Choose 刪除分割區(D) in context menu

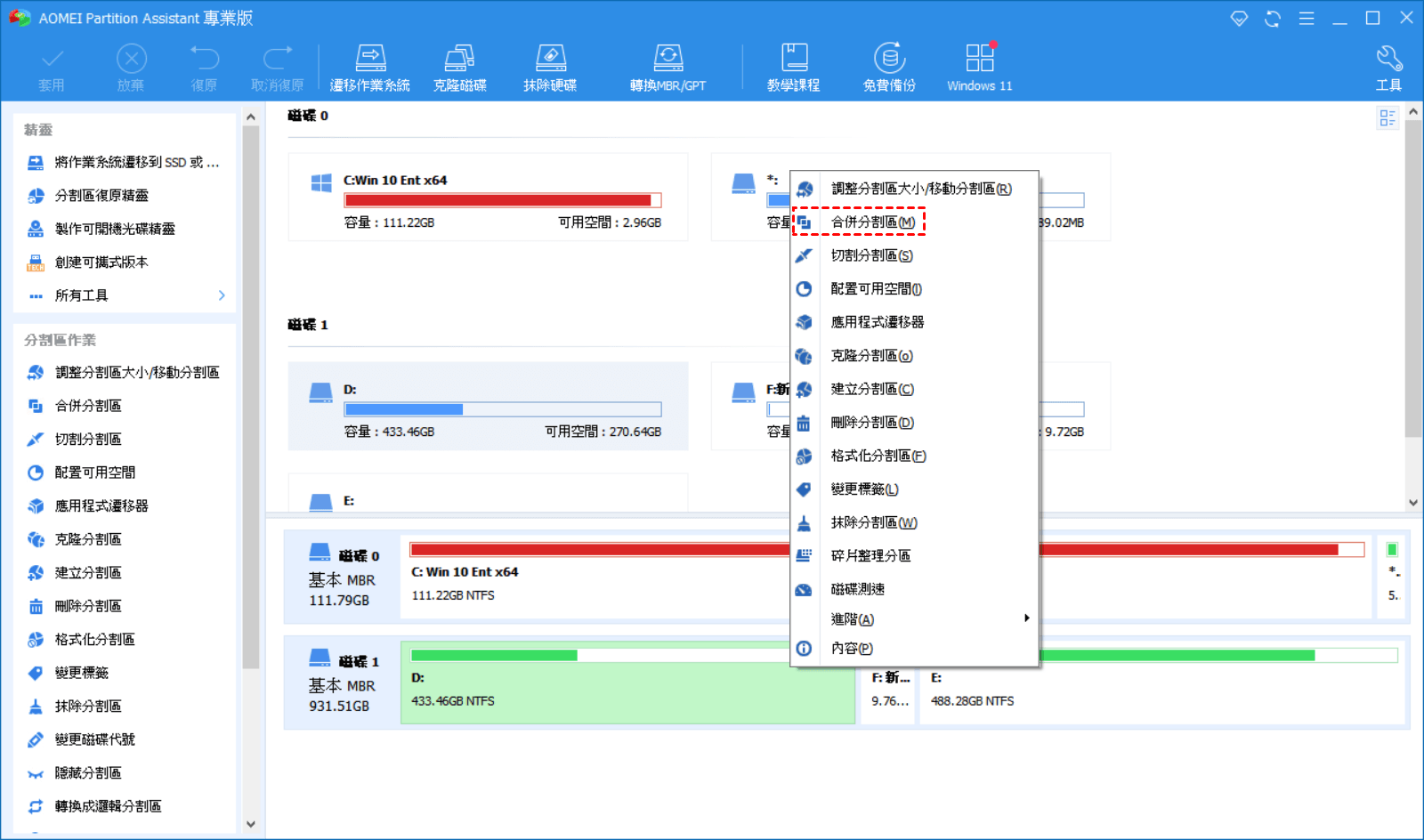click(914, 423)
